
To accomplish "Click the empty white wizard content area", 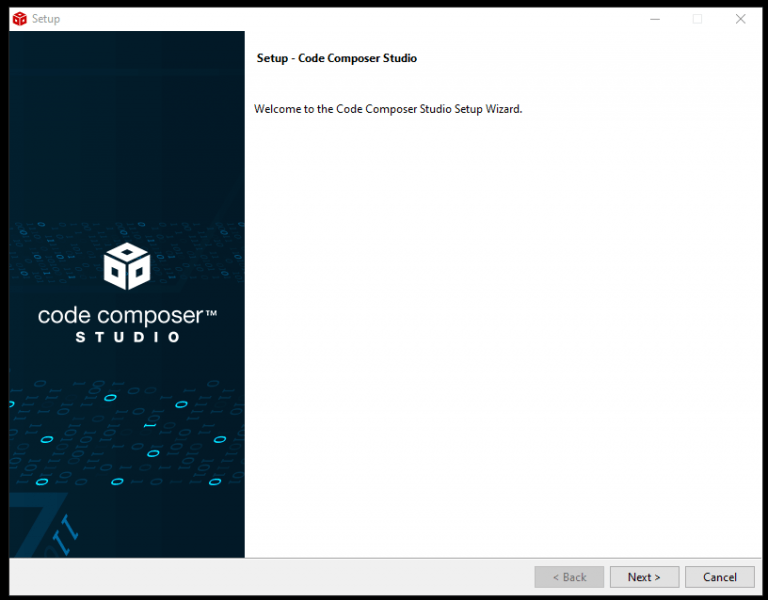I will [x=500, y=330].
